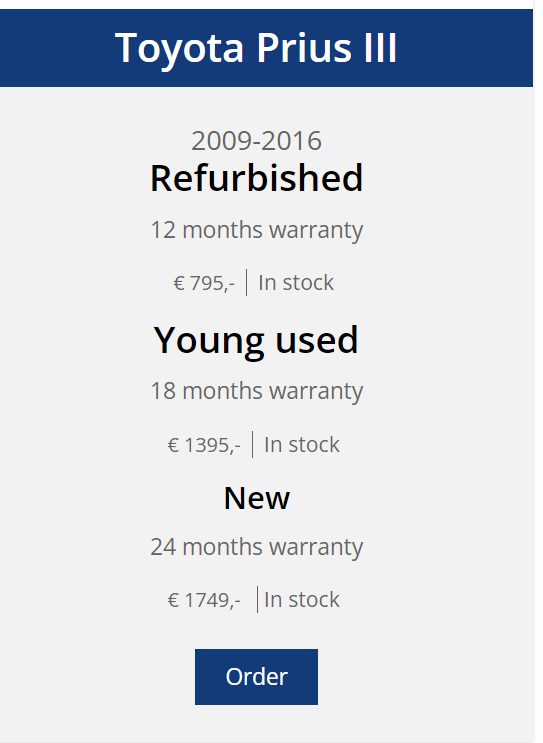543x743 pixels.
Task: Click the Order button
Action: tap(256, 677)
